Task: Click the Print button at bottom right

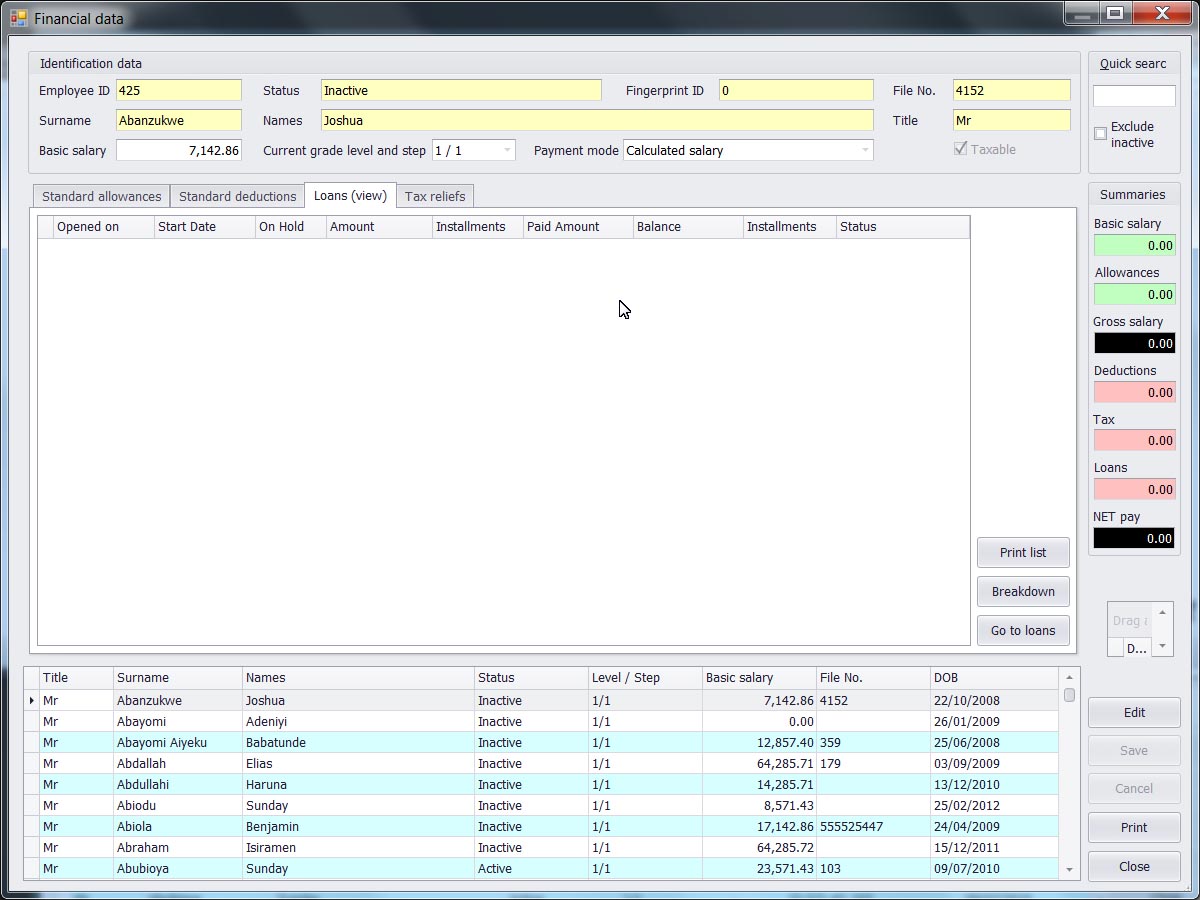Action: (x=1134, y=827)
